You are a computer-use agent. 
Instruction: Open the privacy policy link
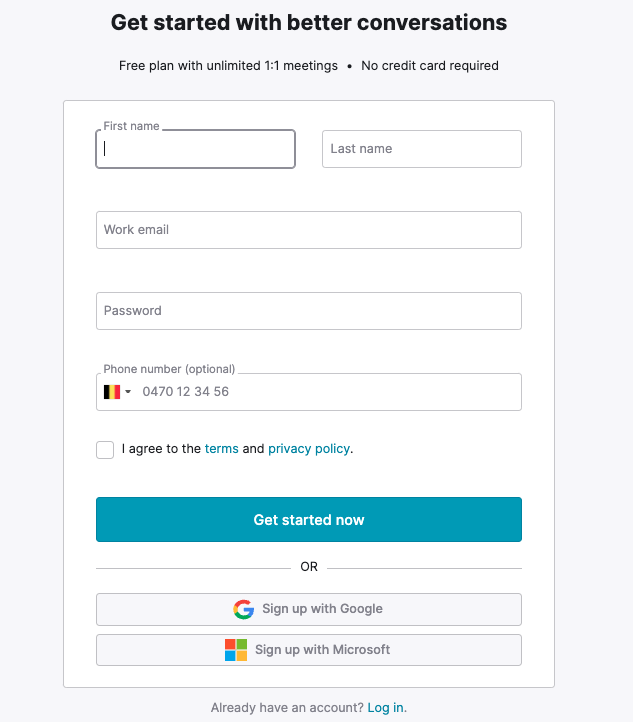[x=309, y=449]
